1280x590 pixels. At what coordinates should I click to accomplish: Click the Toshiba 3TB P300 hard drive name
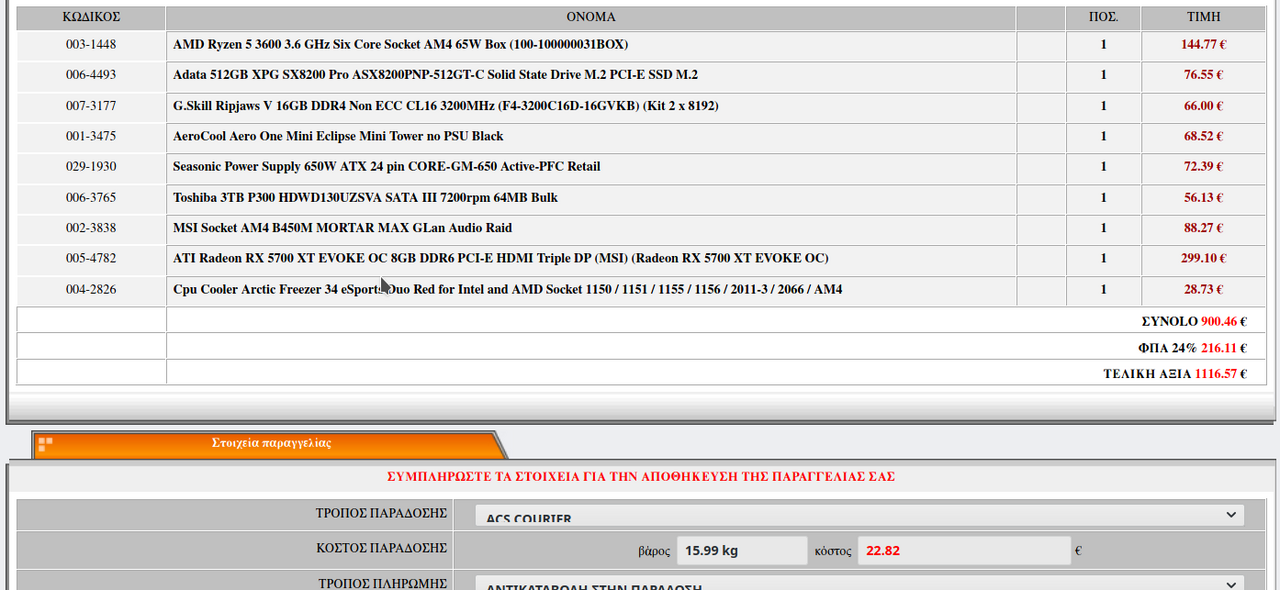click(365, 198)
